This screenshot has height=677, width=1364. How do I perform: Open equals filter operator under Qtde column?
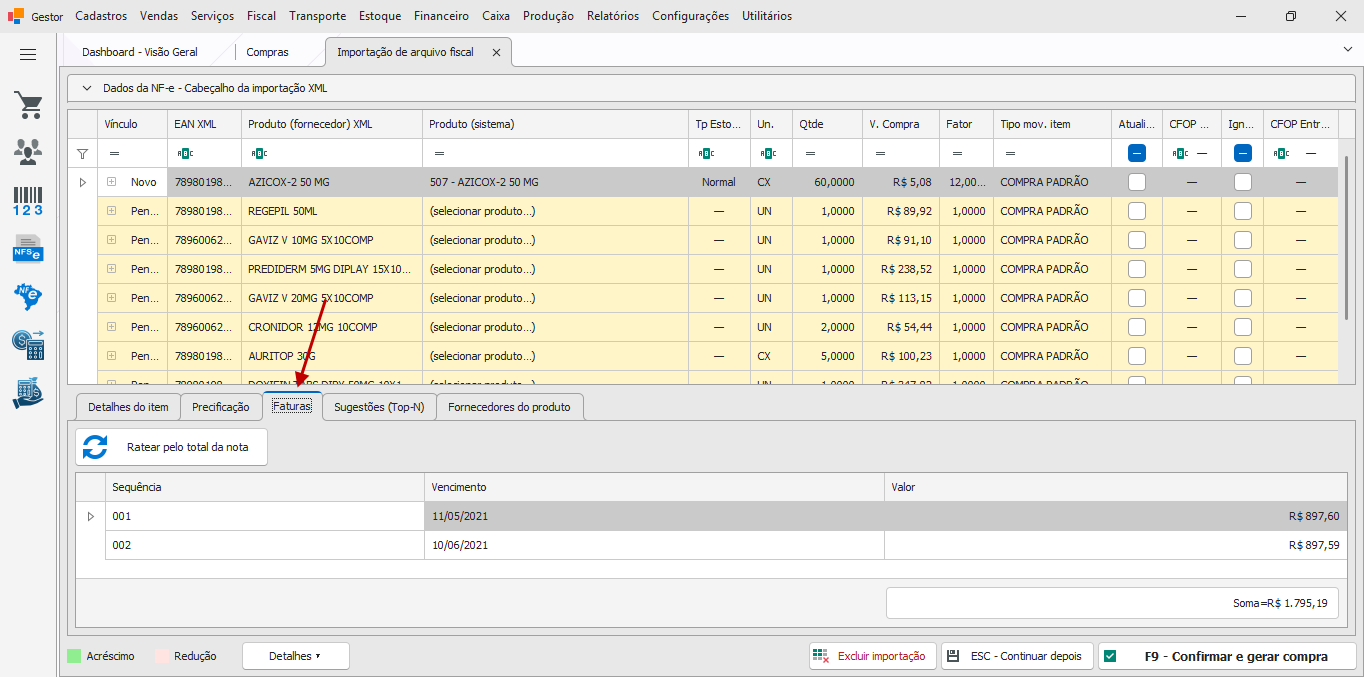tap(810, 153)
